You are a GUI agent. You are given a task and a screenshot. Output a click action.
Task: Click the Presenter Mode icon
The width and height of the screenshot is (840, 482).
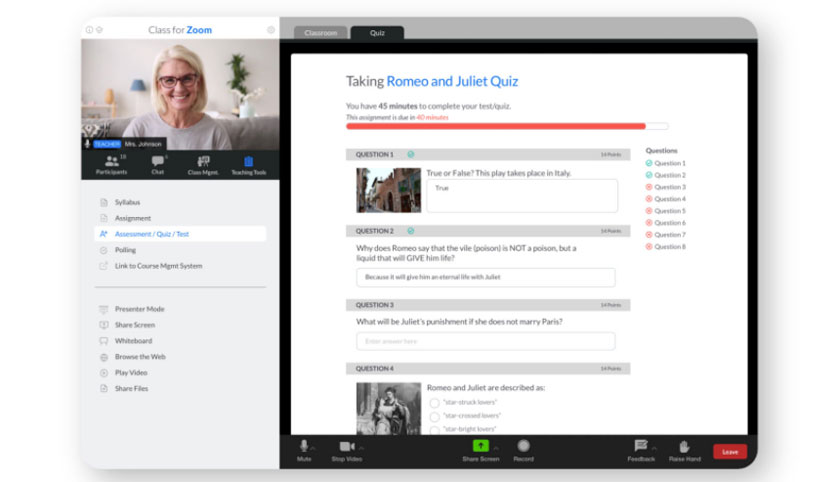click(104, 309)
